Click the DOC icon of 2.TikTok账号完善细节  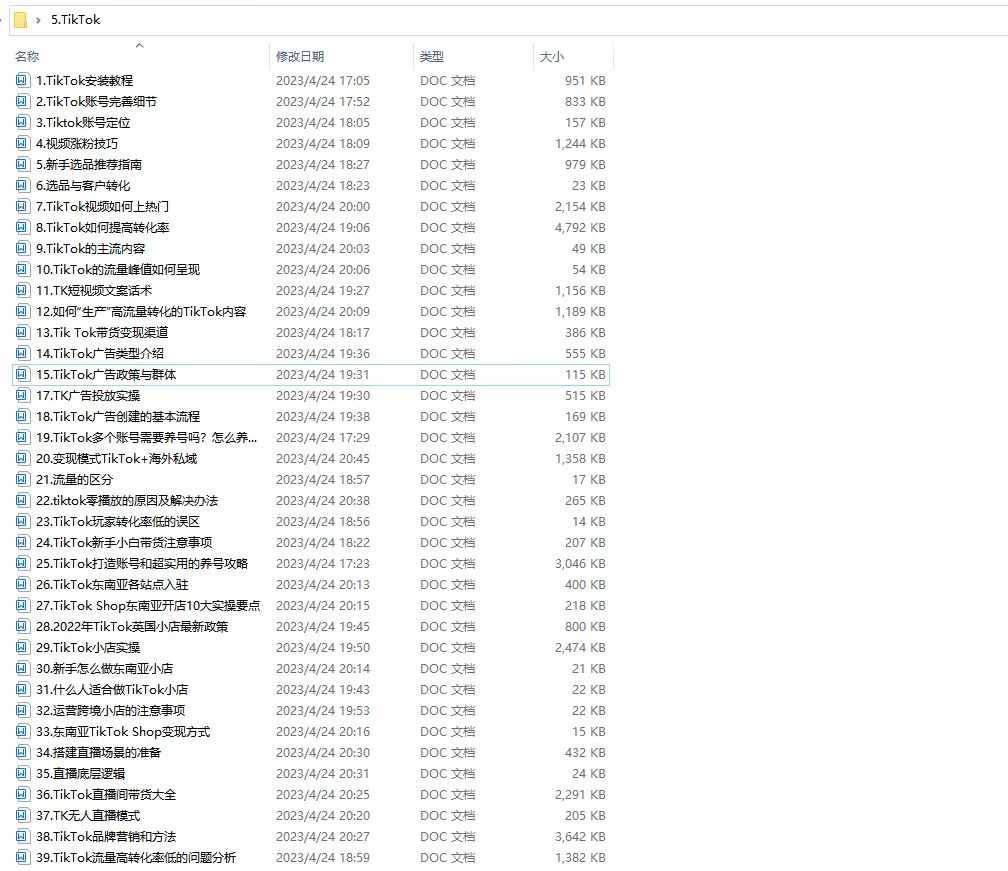click(22, 102)
